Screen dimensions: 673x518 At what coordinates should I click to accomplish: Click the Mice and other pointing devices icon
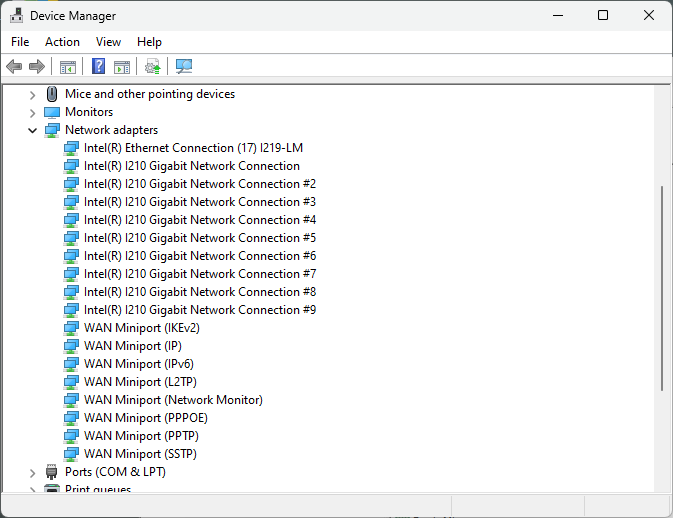(x=53, y=94)
